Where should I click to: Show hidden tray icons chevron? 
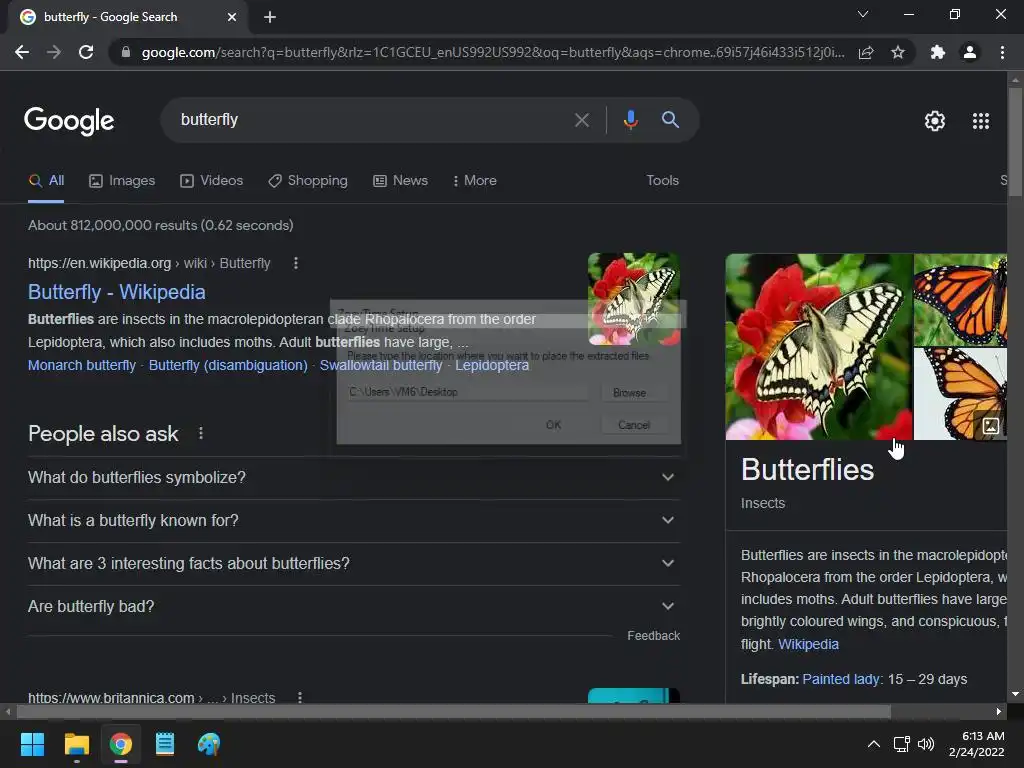(x=873, y=744)
